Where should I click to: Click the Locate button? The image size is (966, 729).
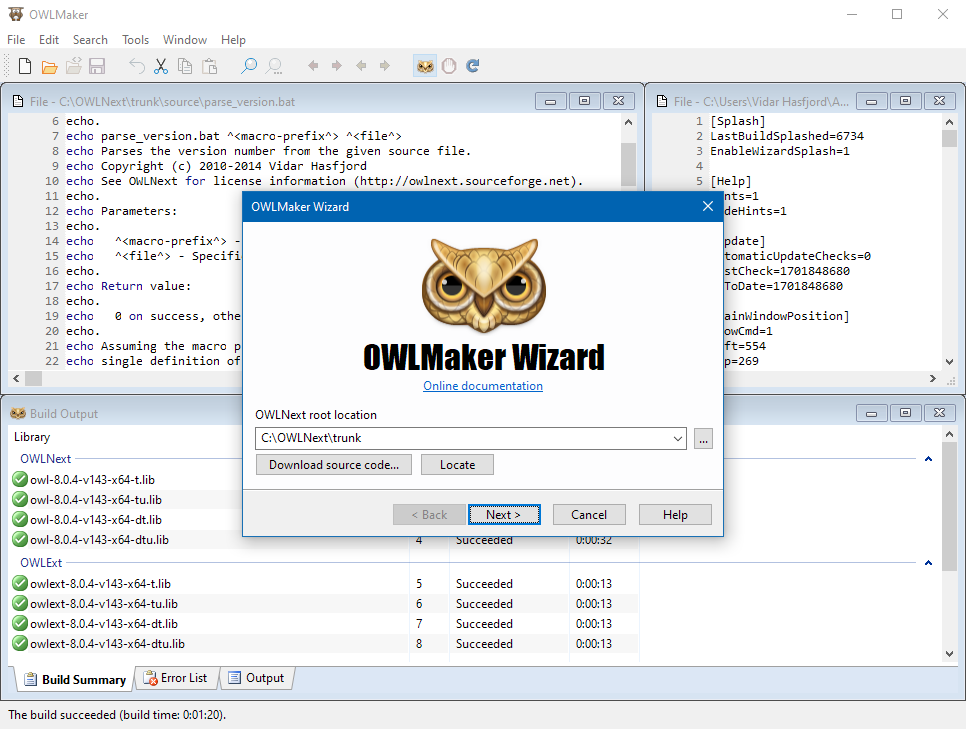[x=457, y=465]
